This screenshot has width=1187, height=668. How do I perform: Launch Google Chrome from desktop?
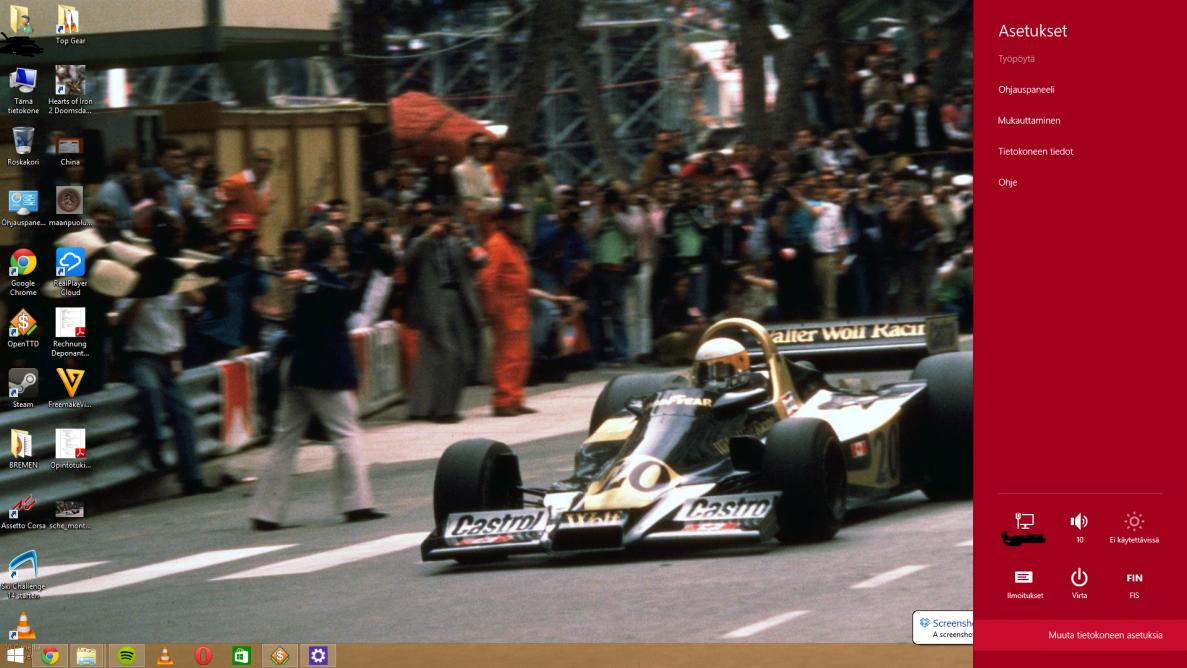[23, 272]
